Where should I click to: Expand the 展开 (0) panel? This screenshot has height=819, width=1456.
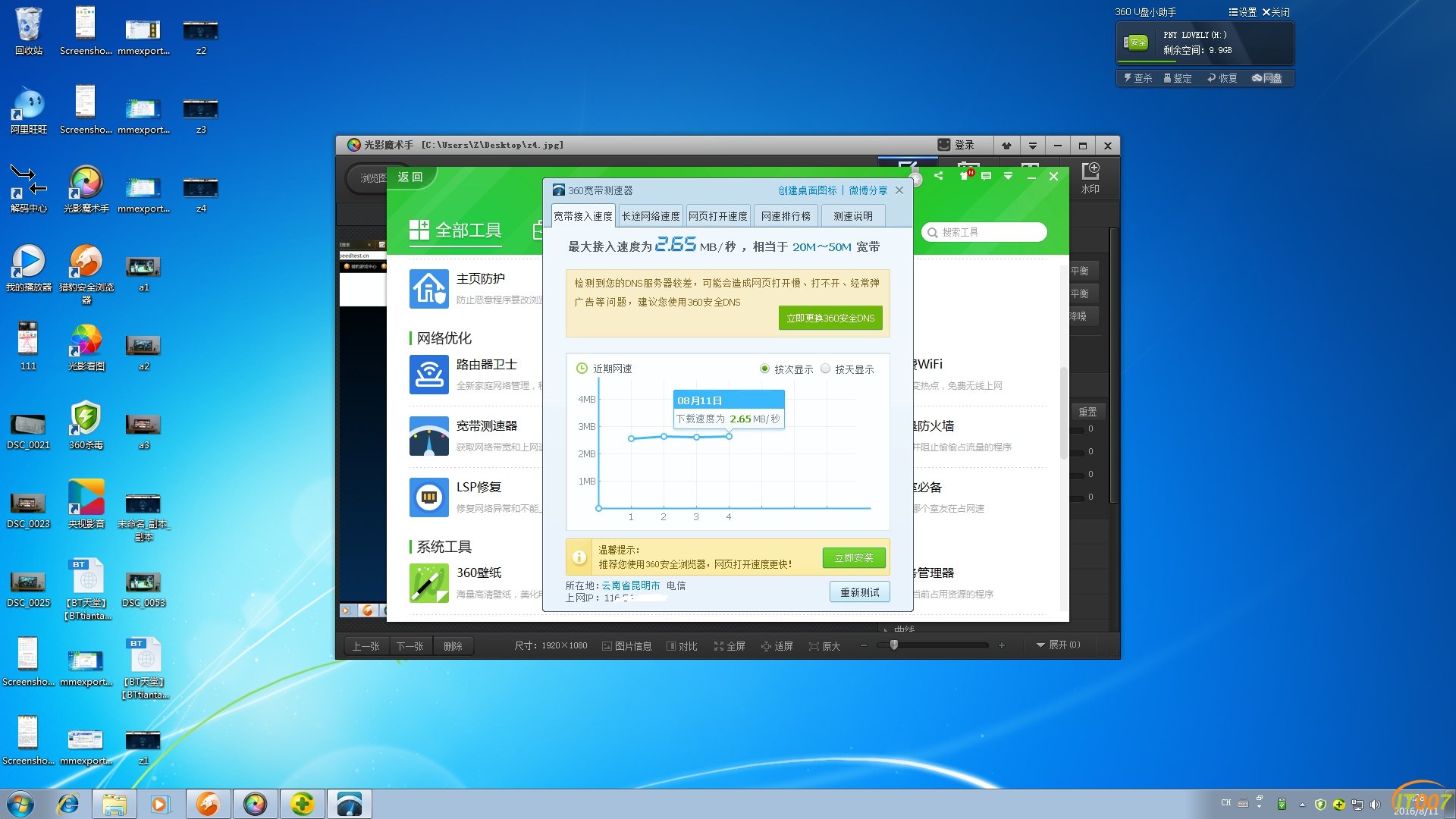click(x=1058, y=645)
